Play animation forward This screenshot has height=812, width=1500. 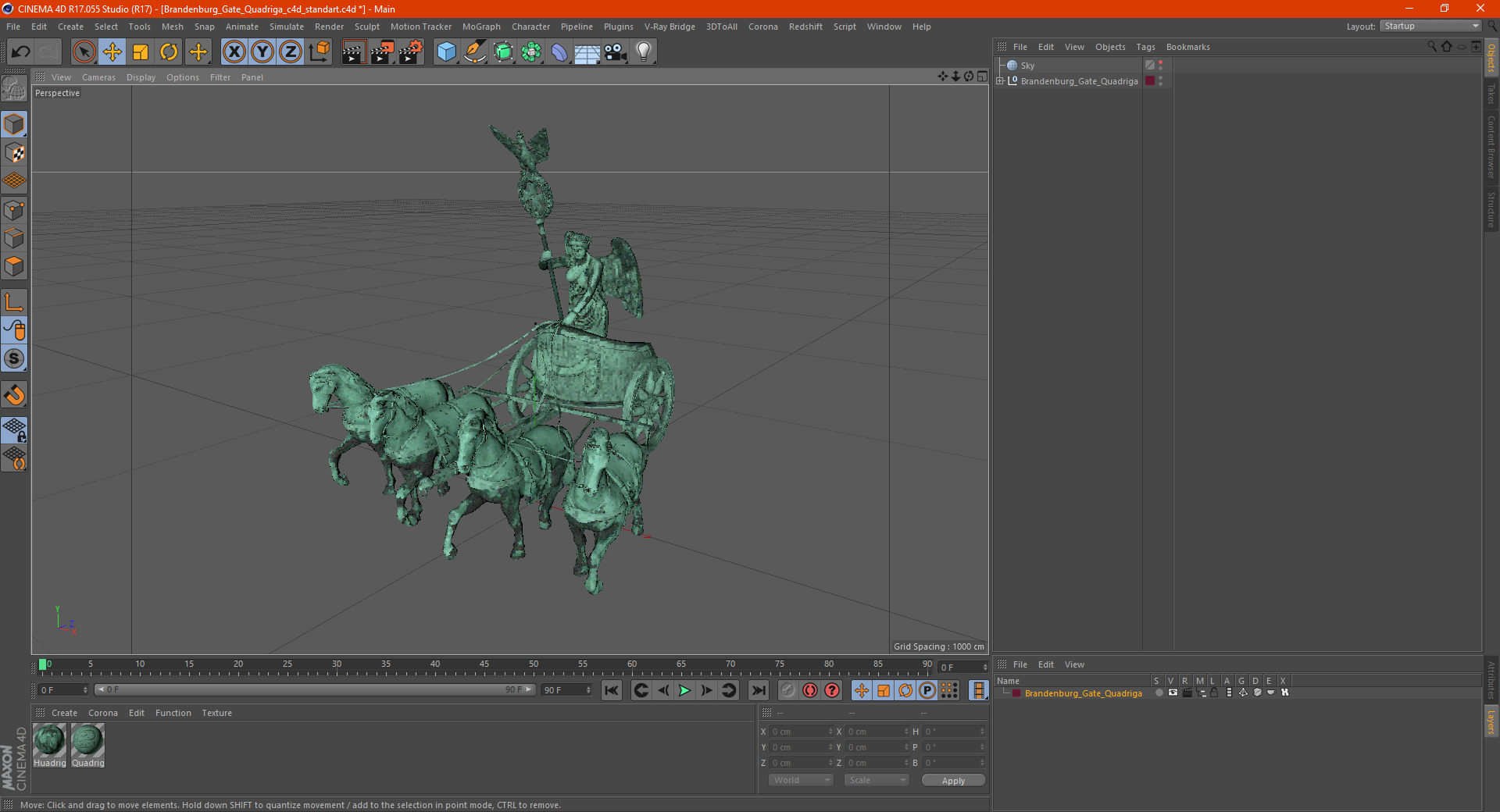684,690
